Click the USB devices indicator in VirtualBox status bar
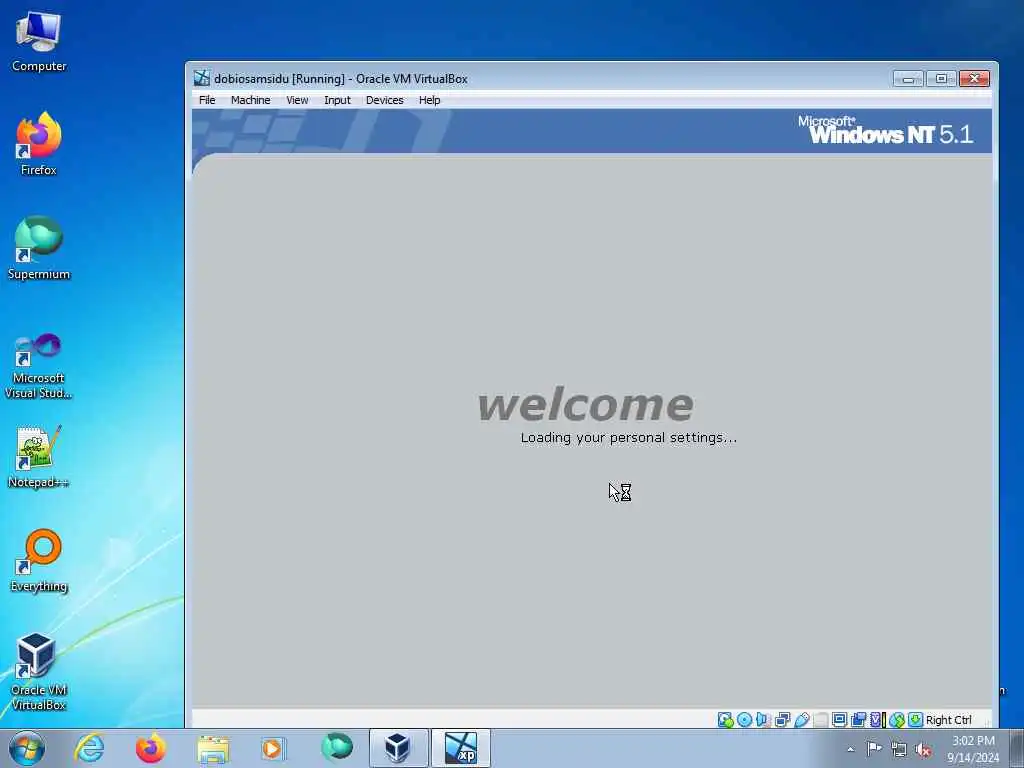This screenshot has width=1024, height=768. point(802,720)
